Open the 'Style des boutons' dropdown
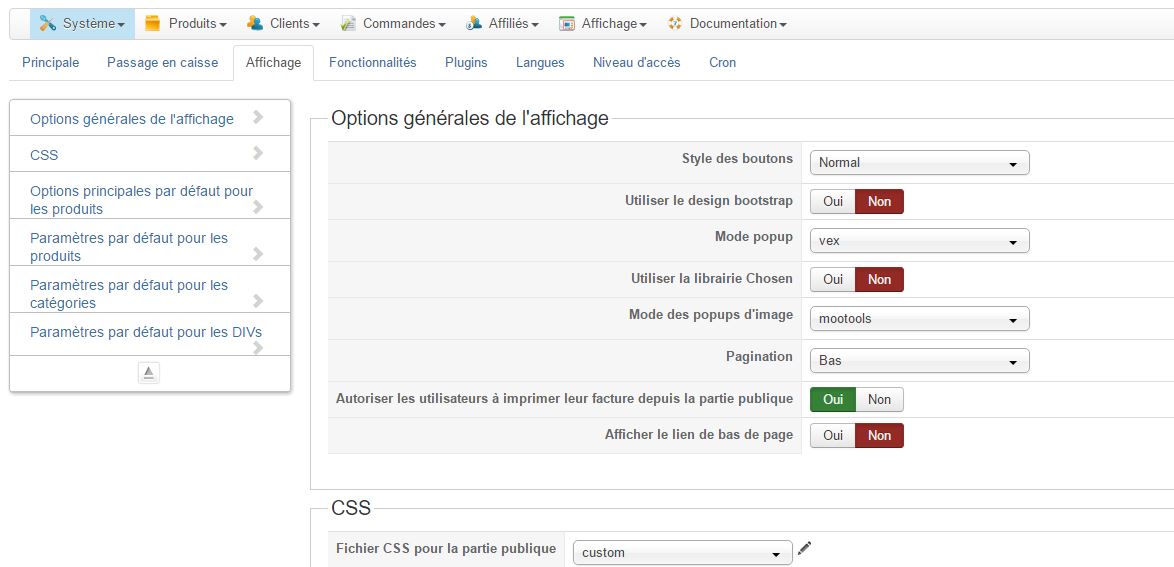Viewport: 1174px width, 567px height. click(919, 163)
